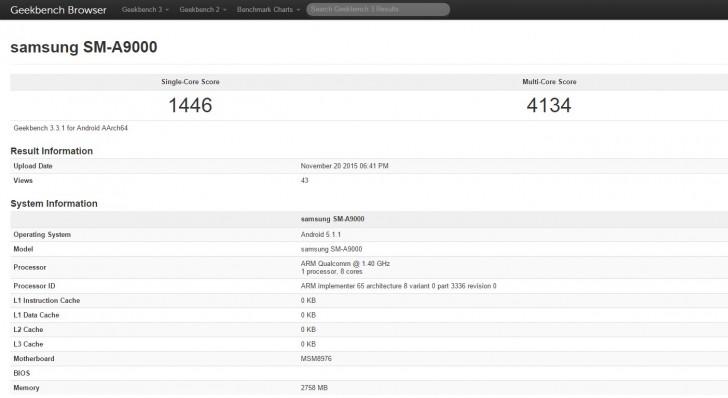The image size is (728, 398).
Task: Expand the Geekbench 3 dropdown menu
Action: point(145,9)
